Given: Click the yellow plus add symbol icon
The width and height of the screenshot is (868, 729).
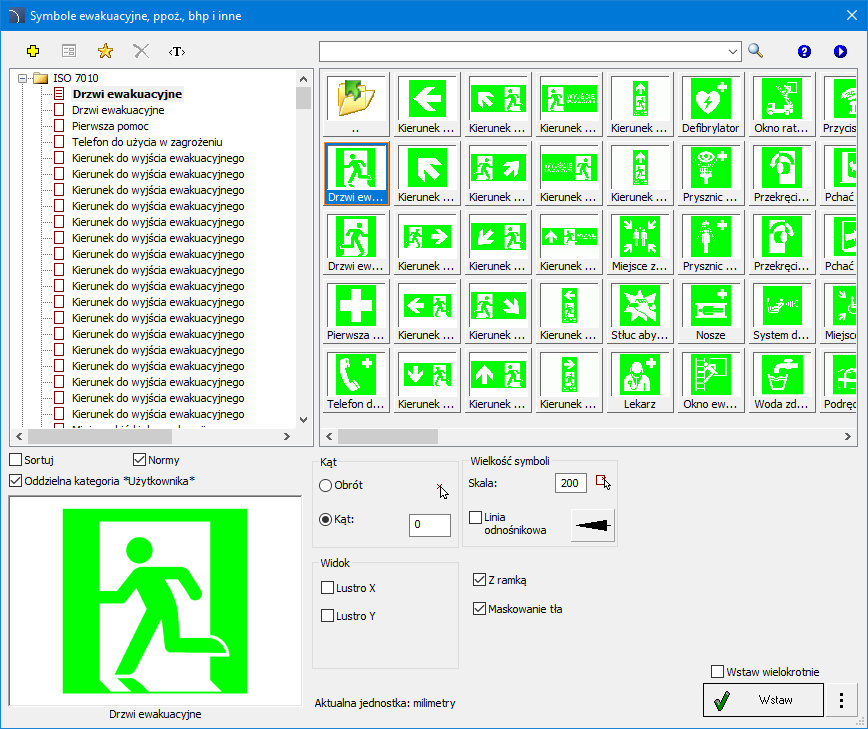Looking at the screenshot, I should click(33, 51).
